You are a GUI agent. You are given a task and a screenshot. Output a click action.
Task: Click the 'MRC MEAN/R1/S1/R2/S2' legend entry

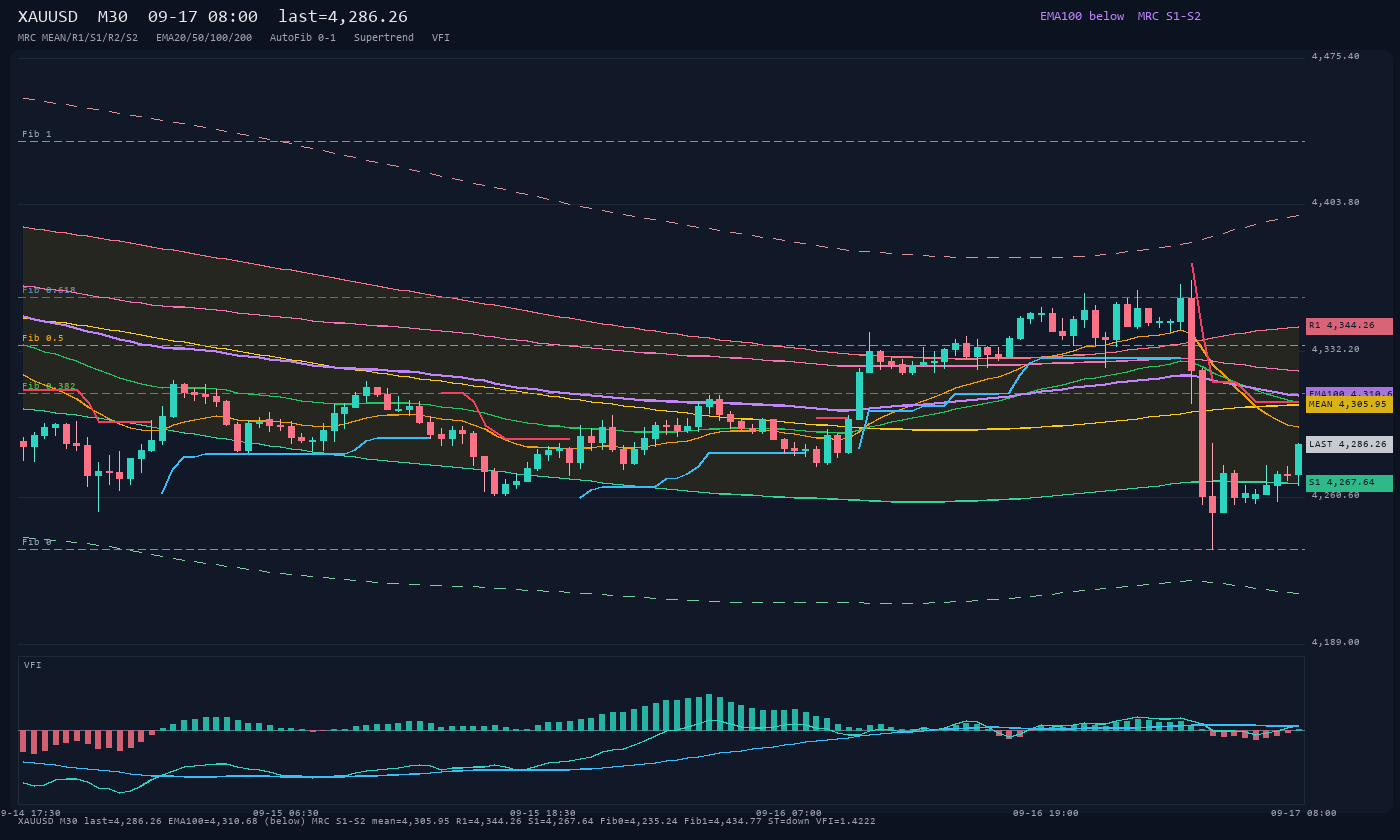[x=78, y=37]
